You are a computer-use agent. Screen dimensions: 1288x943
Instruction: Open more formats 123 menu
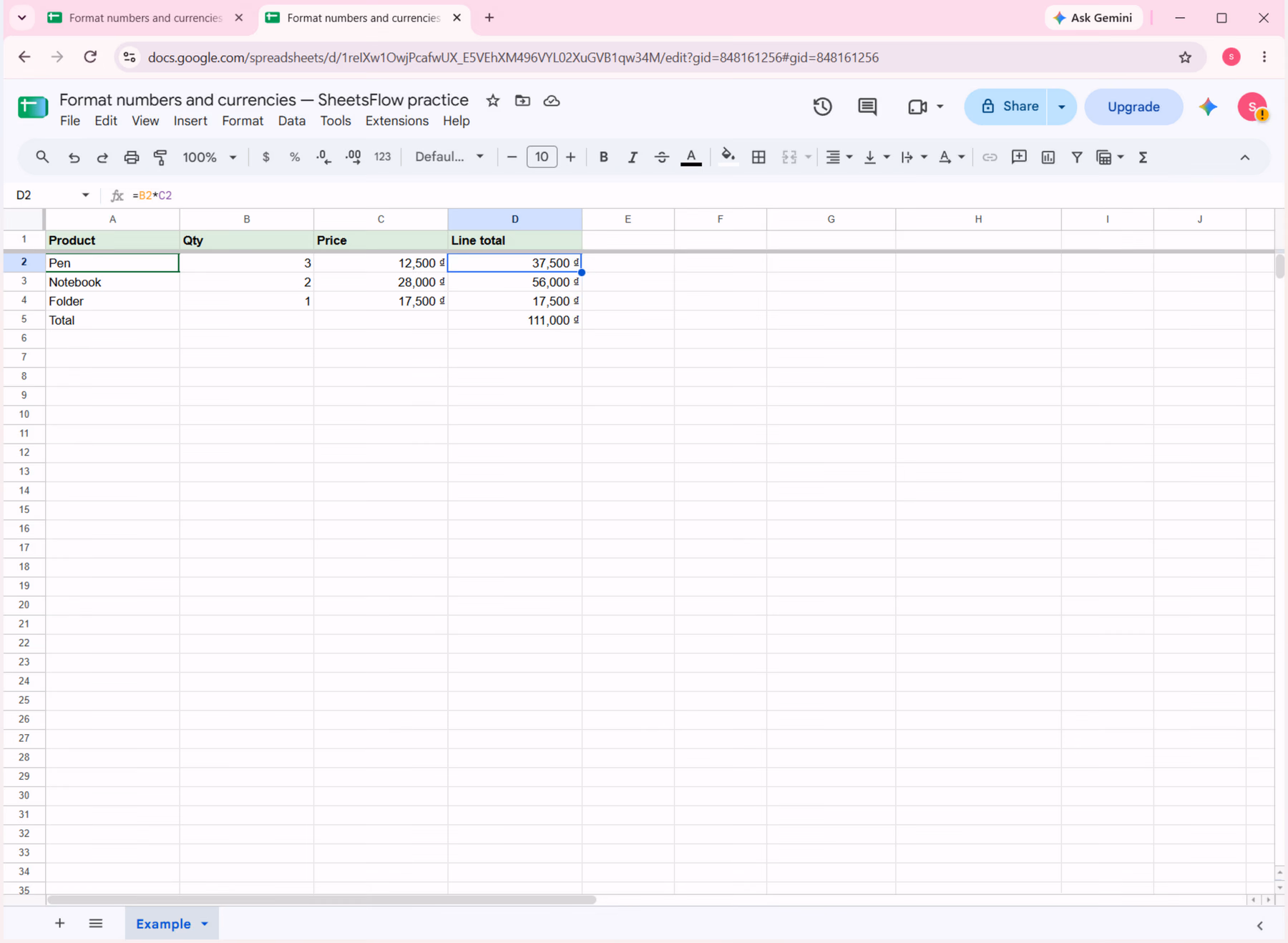(x=383, y=157)
